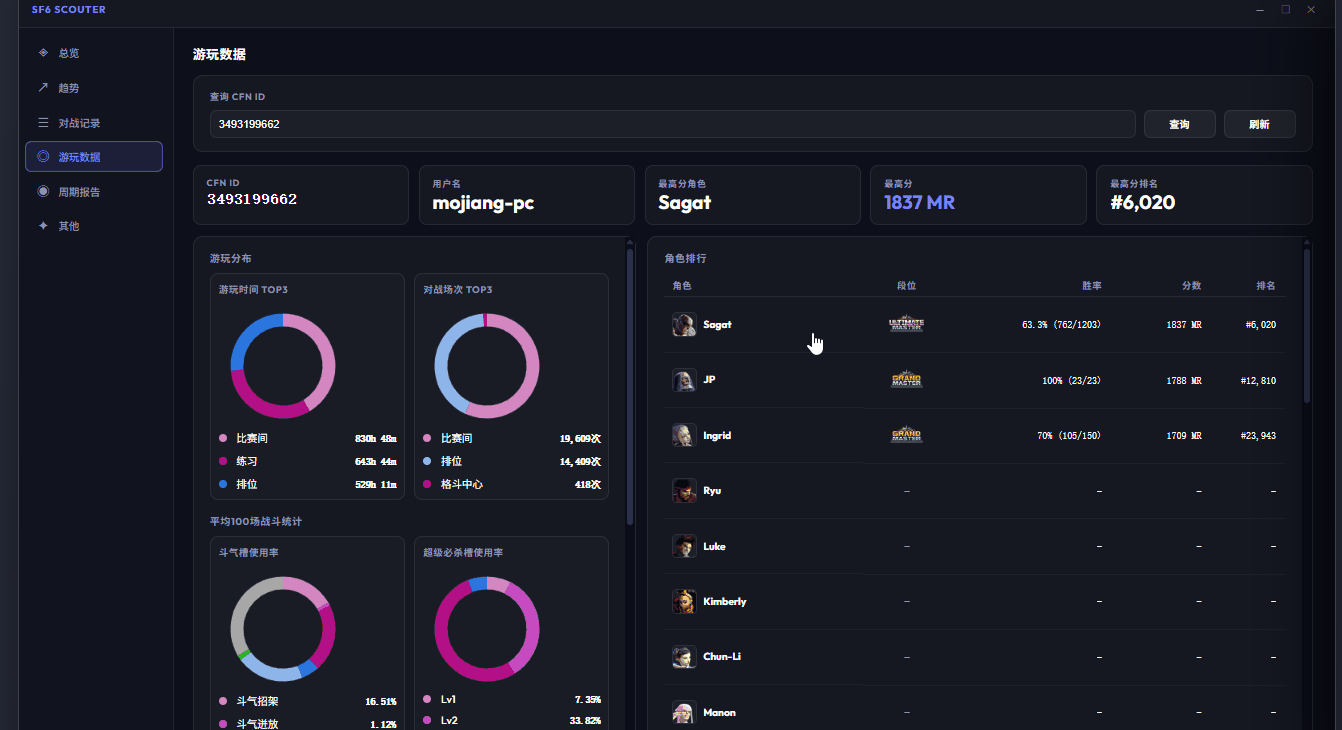Click the 胜率 column header
The height and width of the screenshot is (730, 1342).
click(x=1092, y=286)
